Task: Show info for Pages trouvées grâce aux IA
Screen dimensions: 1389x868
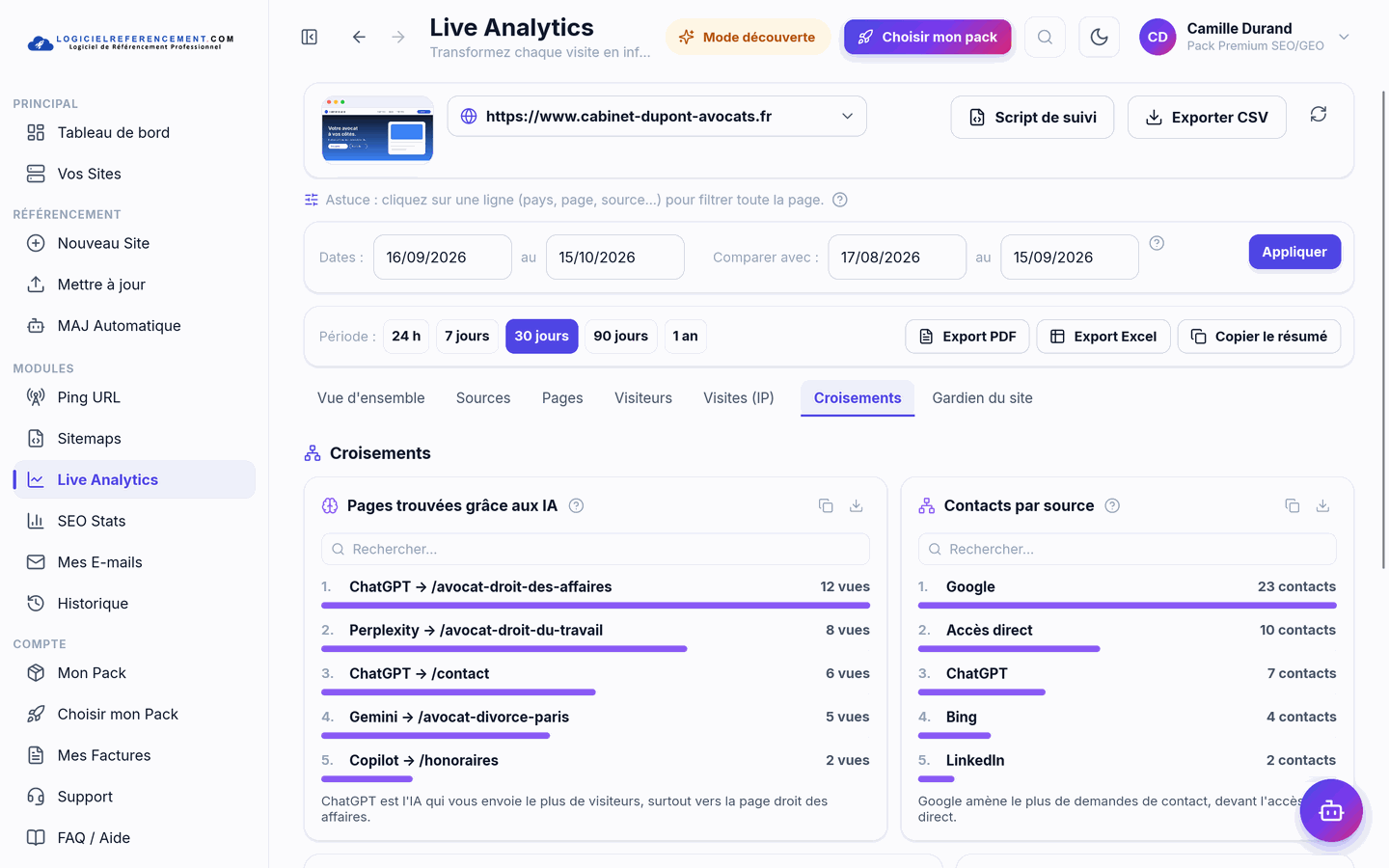Action: (x=576, y=505)
